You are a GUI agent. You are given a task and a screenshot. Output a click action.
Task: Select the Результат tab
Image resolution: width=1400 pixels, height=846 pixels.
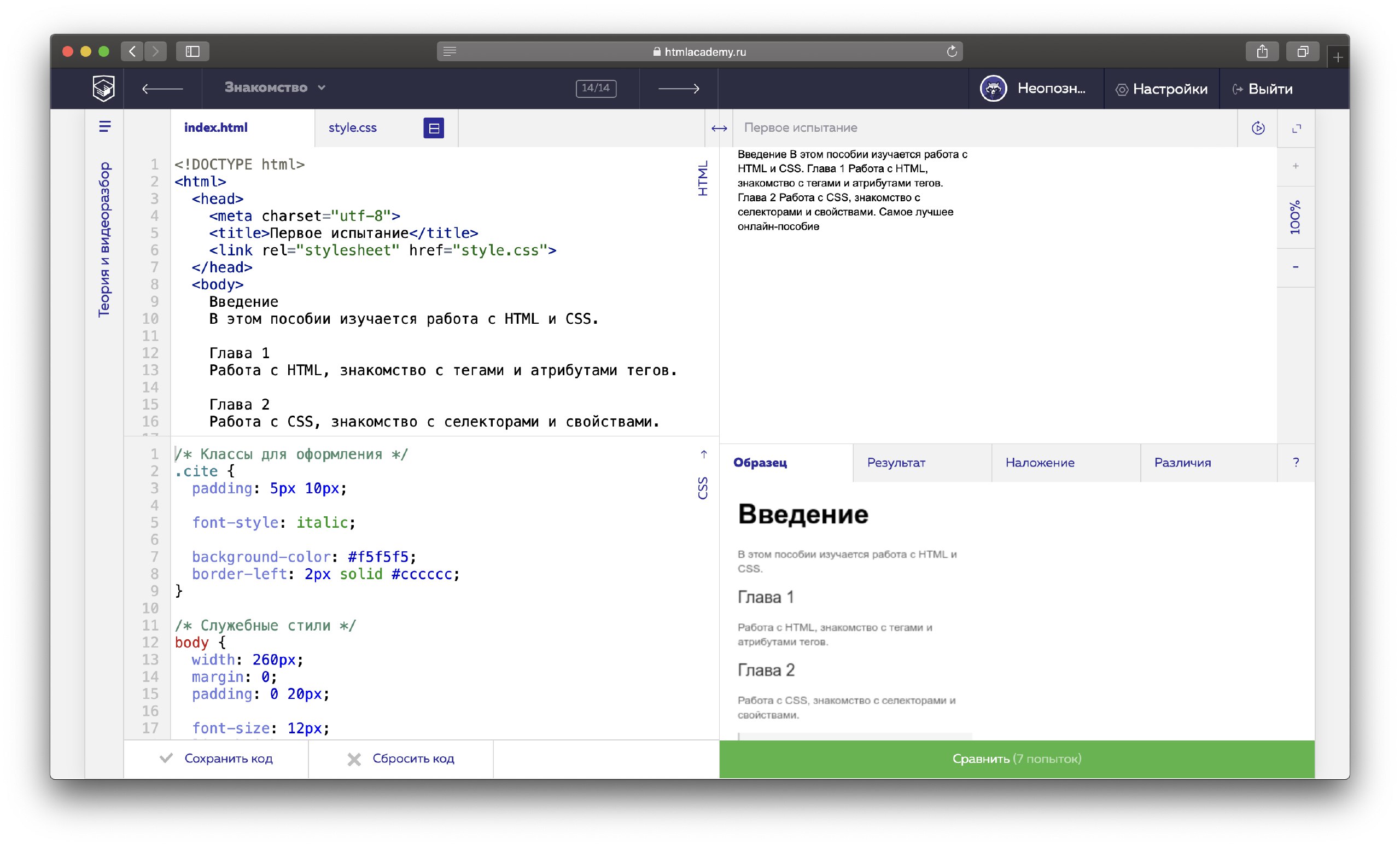pos(896,463)
